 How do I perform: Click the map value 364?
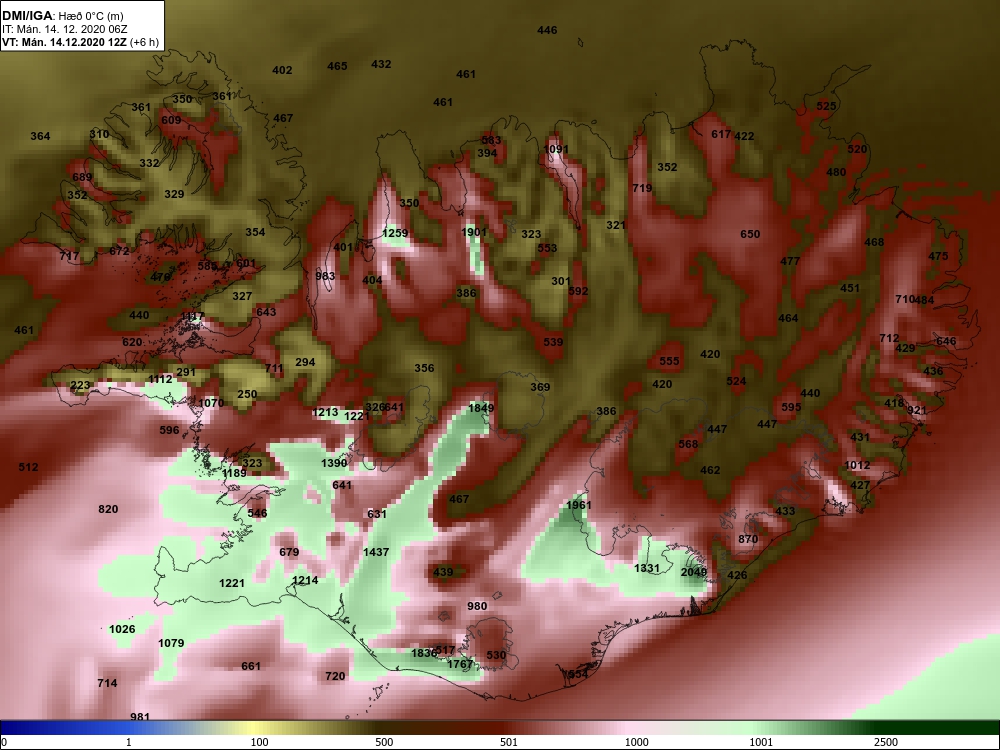40,136
